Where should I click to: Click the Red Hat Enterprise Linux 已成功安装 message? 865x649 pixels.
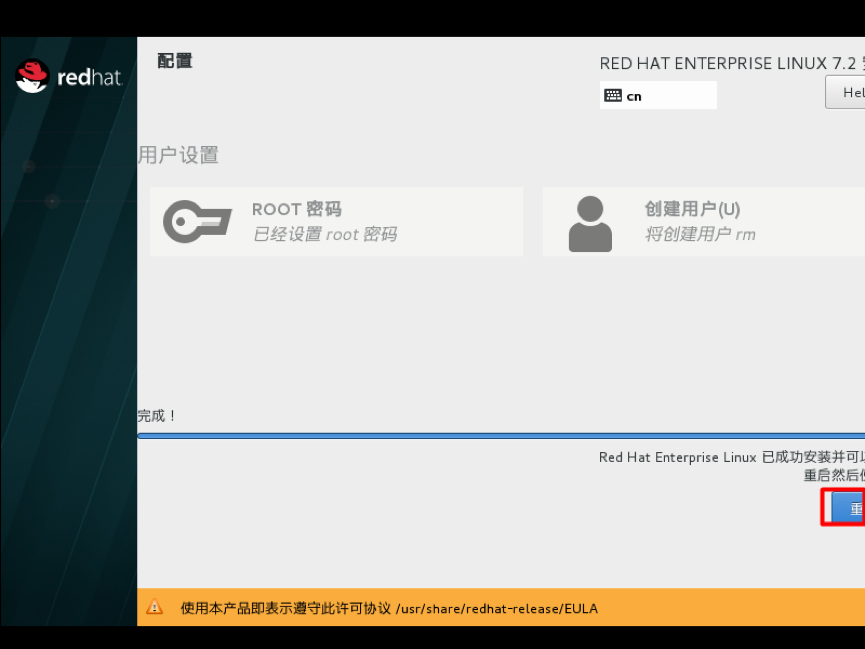[732, 457]
